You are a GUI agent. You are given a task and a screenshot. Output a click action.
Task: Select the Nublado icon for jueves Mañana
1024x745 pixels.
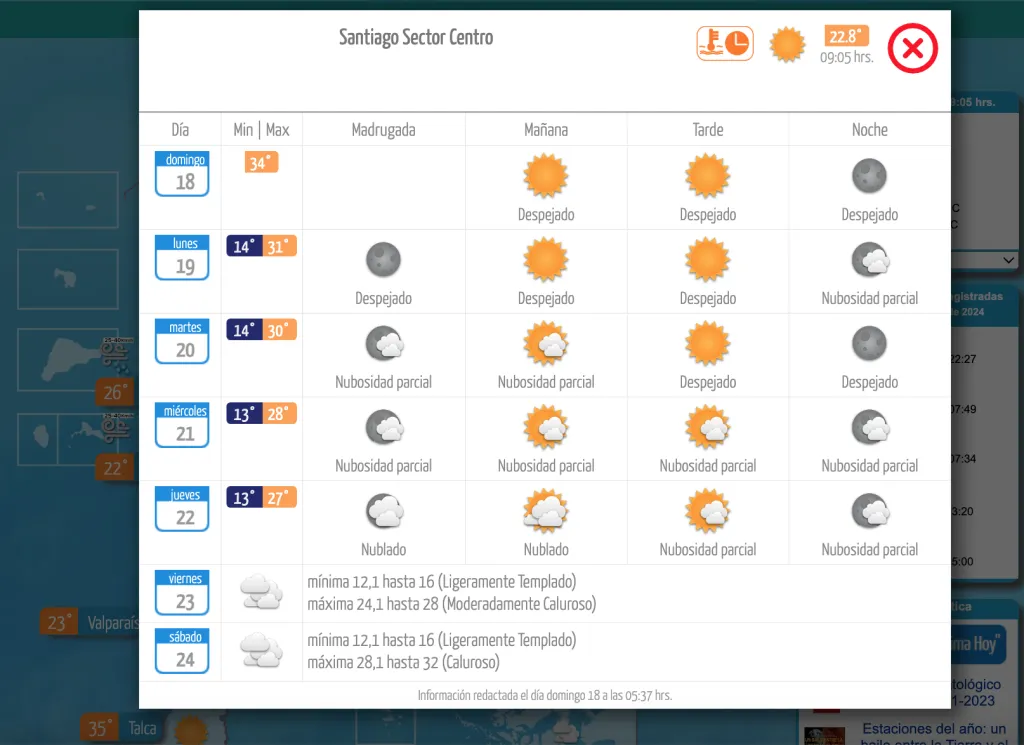[x=546, y=511]
